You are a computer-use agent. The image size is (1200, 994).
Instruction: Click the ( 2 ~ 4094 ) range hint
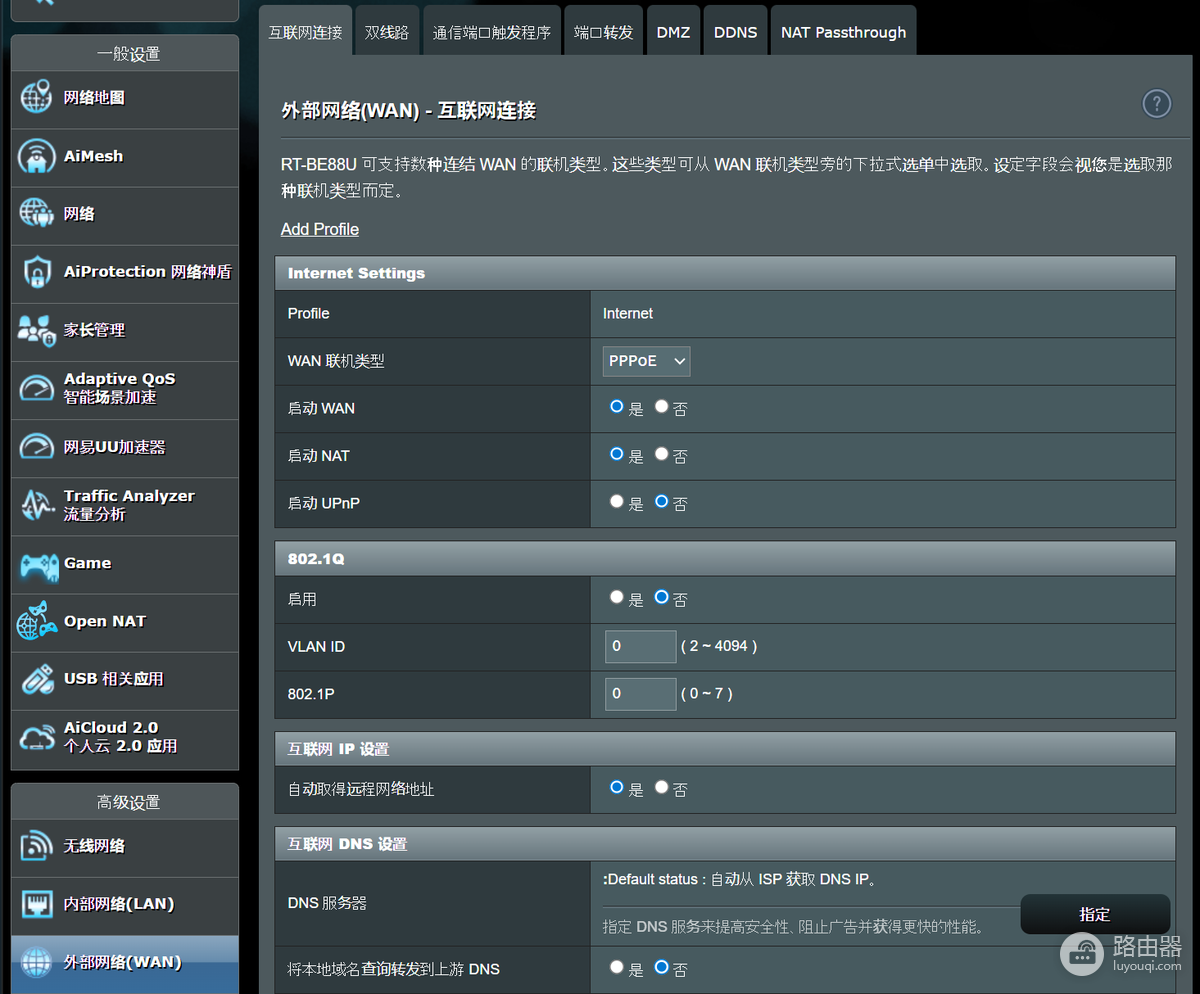tap(719, 646)
